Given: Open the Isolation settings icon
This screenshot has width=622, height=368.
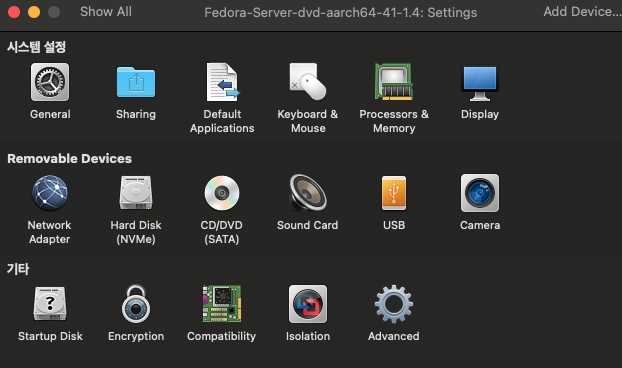Looking at the screenshot, I should 308,304.
